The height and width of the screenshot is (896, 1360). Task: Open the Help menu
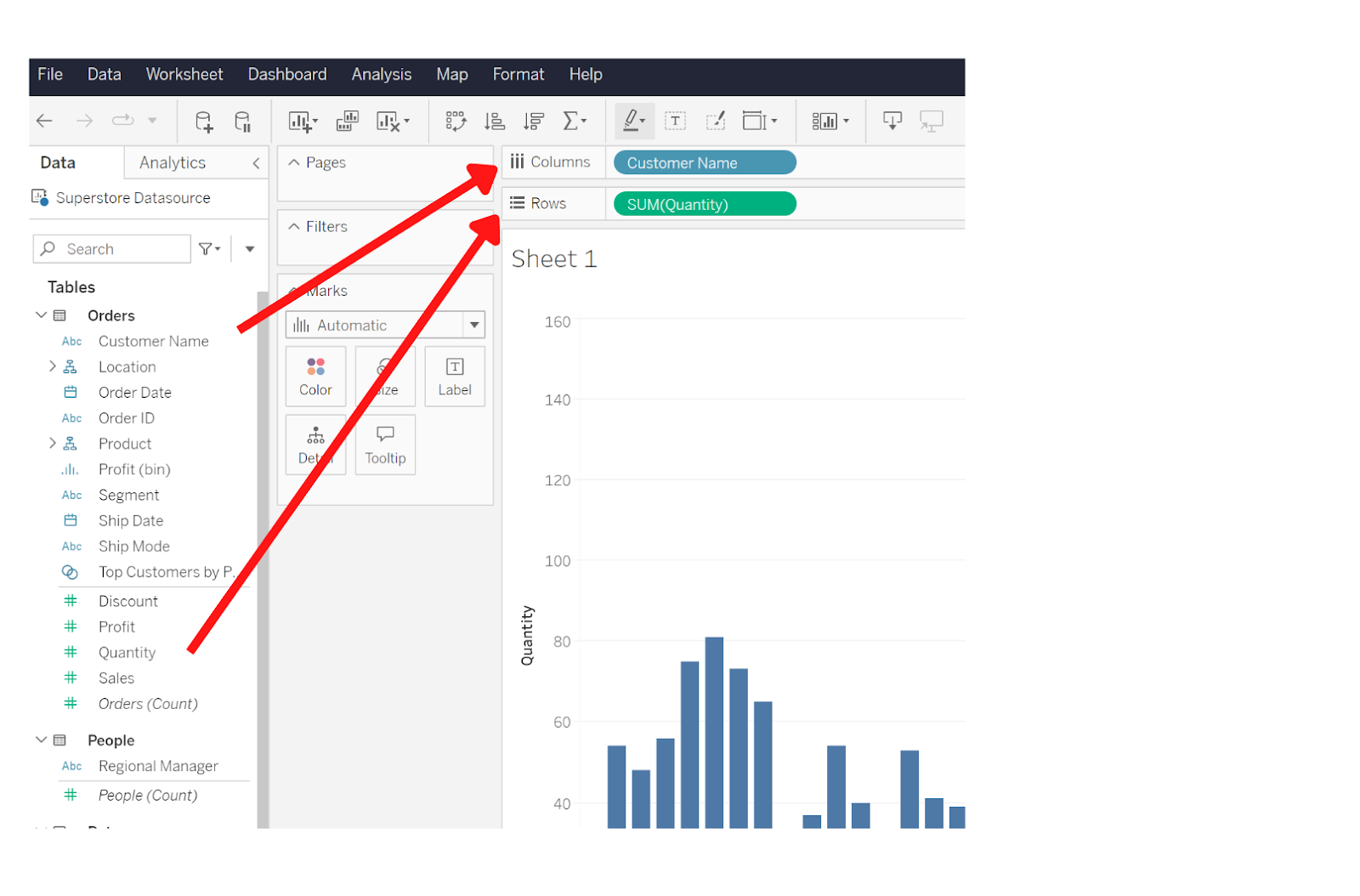pos(586,75)
